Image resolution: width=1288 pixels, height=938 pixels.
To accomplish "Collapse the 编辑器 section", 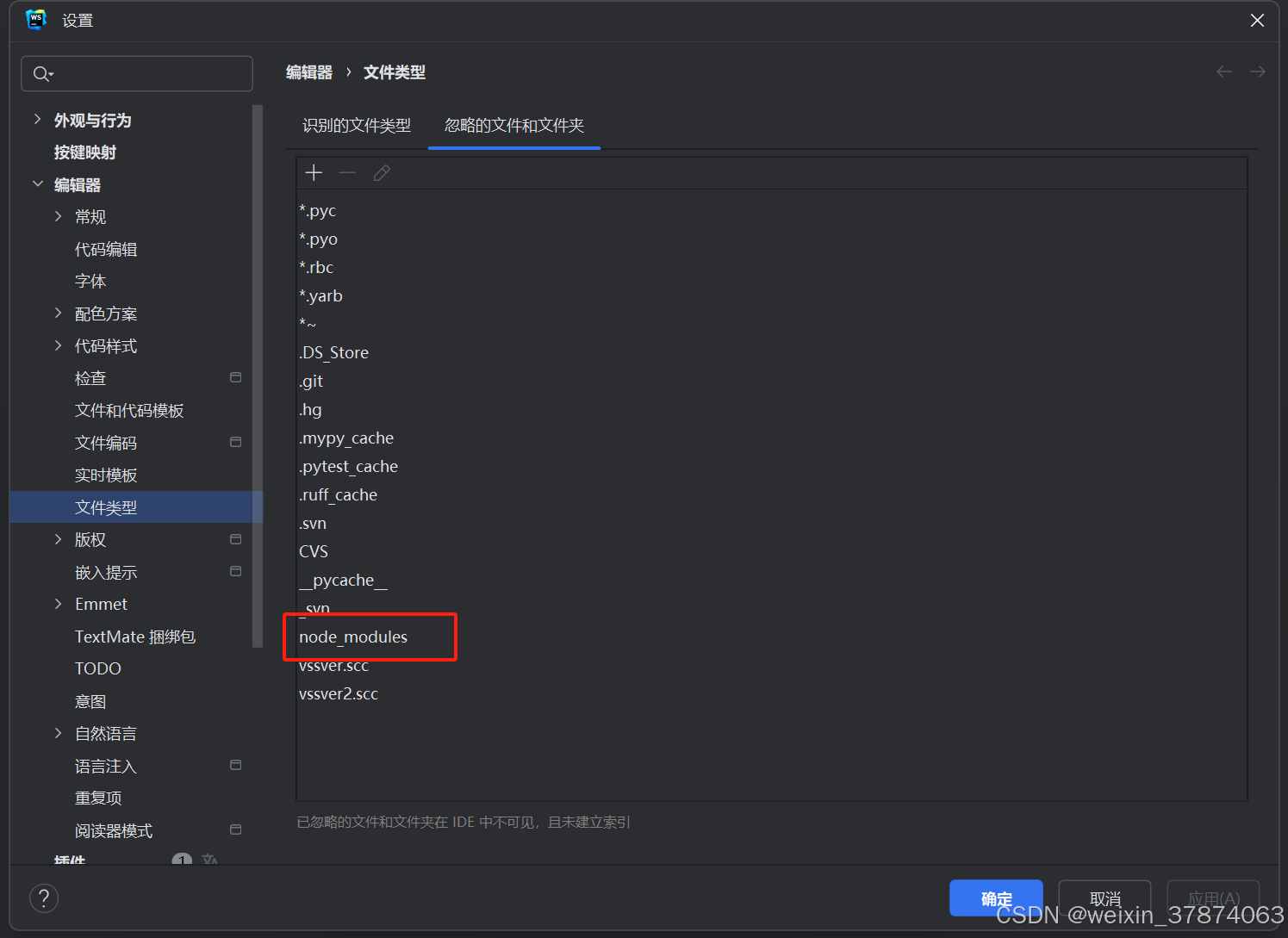I will [x=37, y=183].
